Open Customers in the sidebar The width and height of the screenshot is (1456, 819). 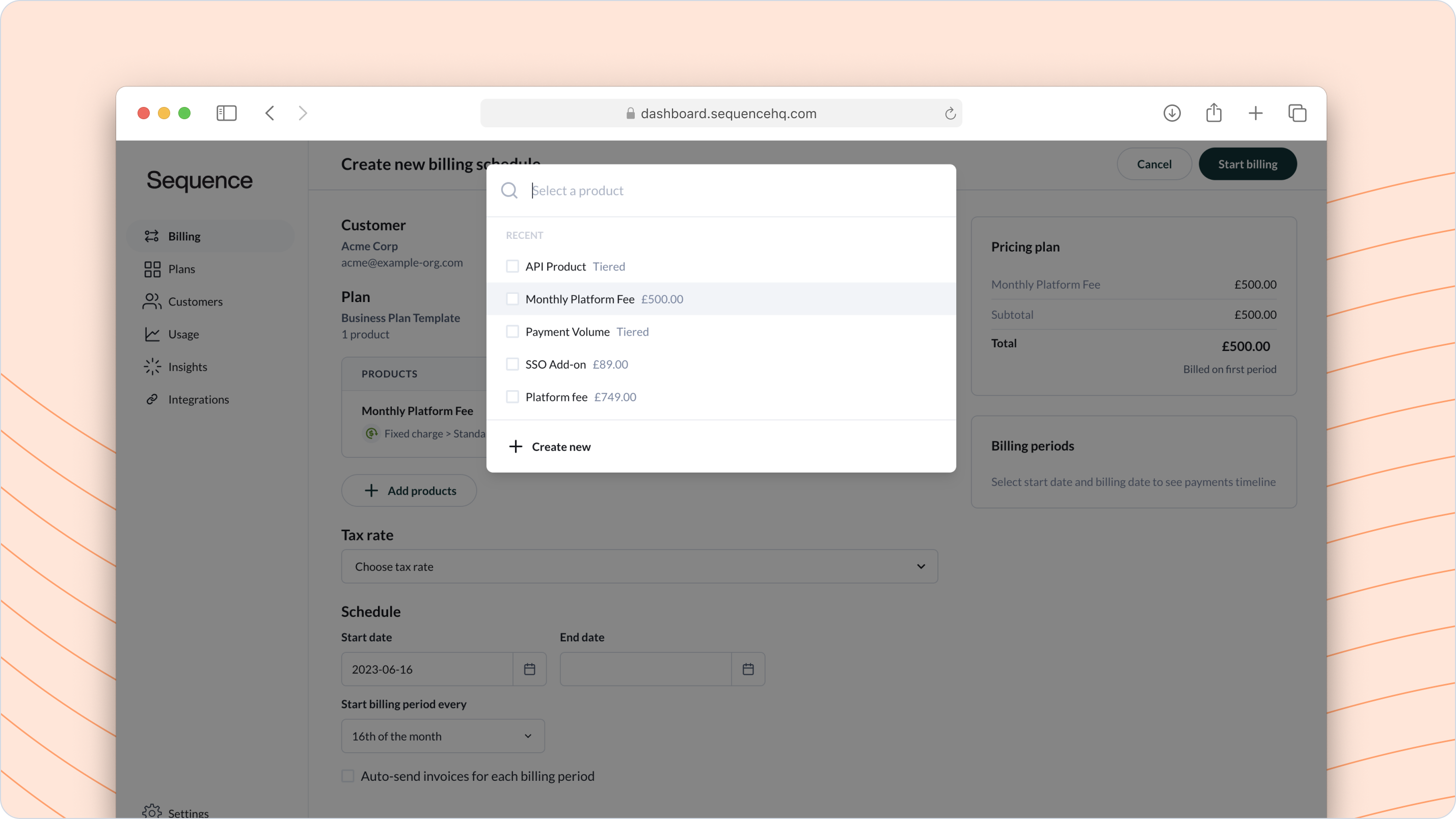click(x=195, y=301)
